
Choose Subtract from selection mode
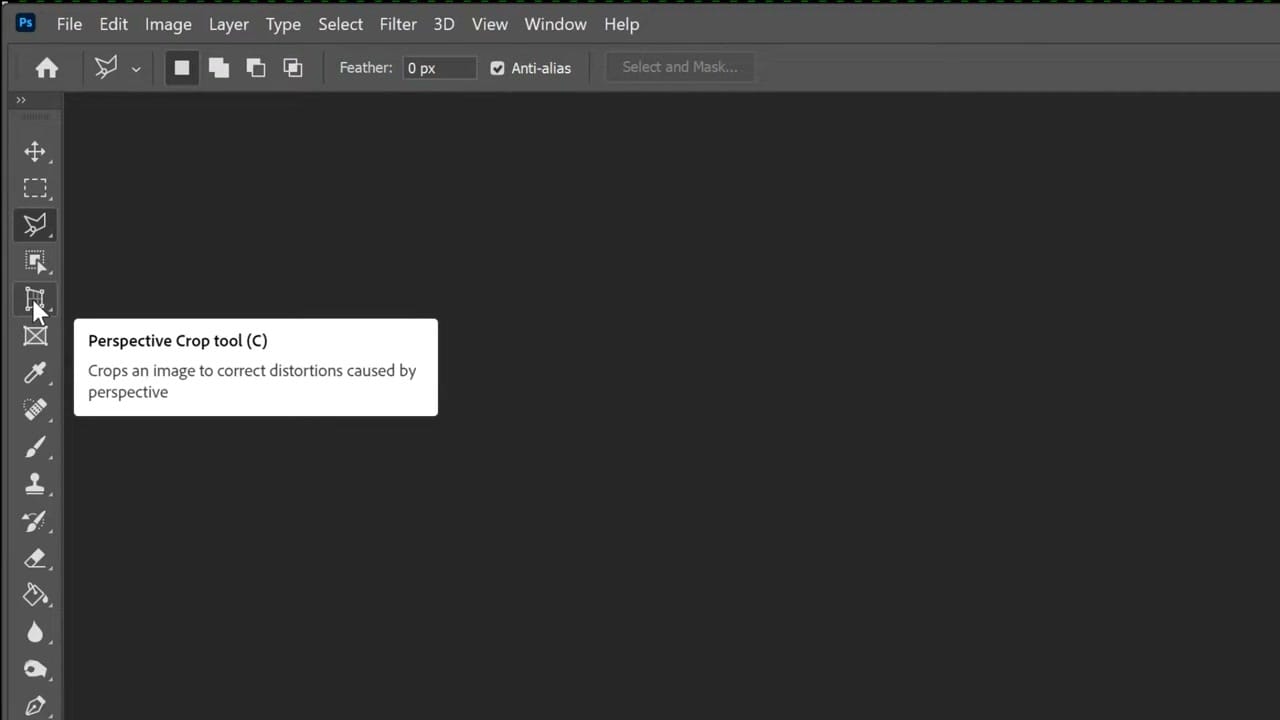[256, 68]
